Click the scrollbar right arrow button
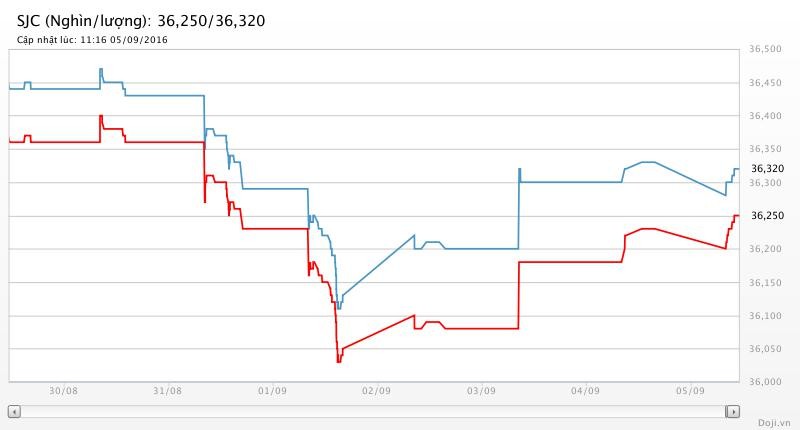 [732, 411]
